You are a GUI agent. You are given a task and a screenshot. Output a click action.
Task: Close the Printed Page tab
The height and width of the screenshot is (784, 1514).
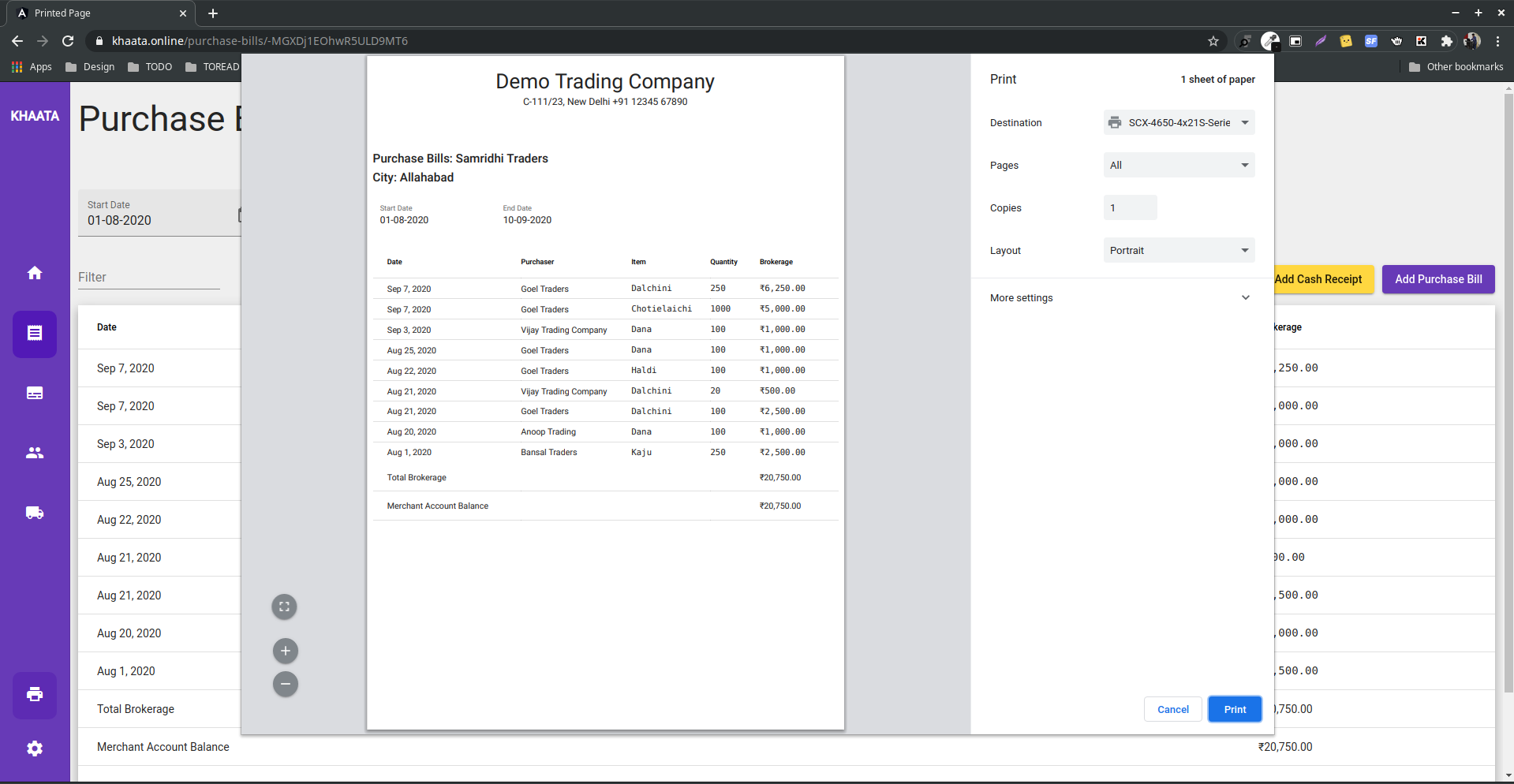point(182,13)
